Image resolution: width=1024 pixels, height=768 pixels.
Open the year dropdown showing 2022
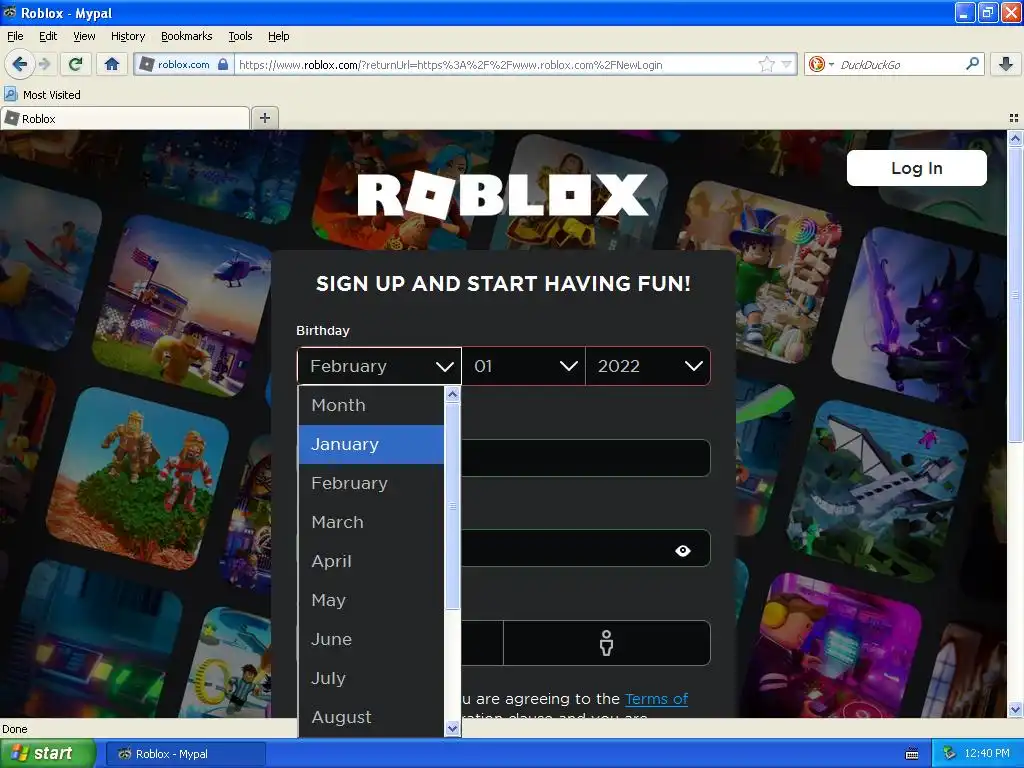point(648,366)
